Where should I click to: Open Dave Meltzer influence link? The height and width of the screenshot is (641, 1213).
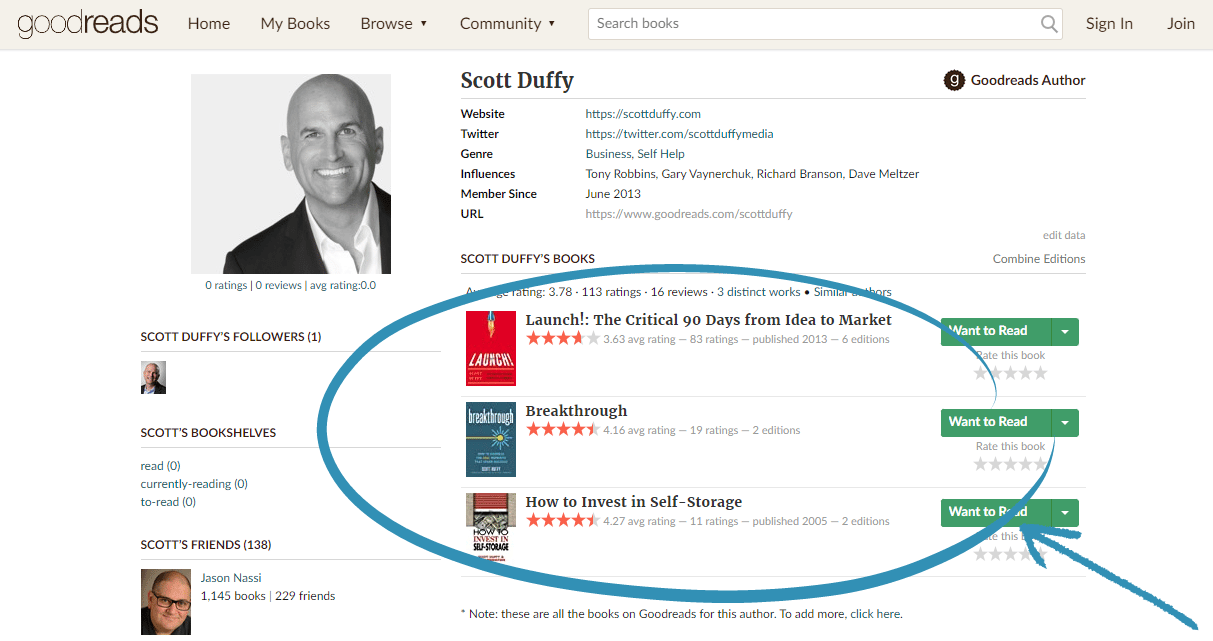point(884,174)
